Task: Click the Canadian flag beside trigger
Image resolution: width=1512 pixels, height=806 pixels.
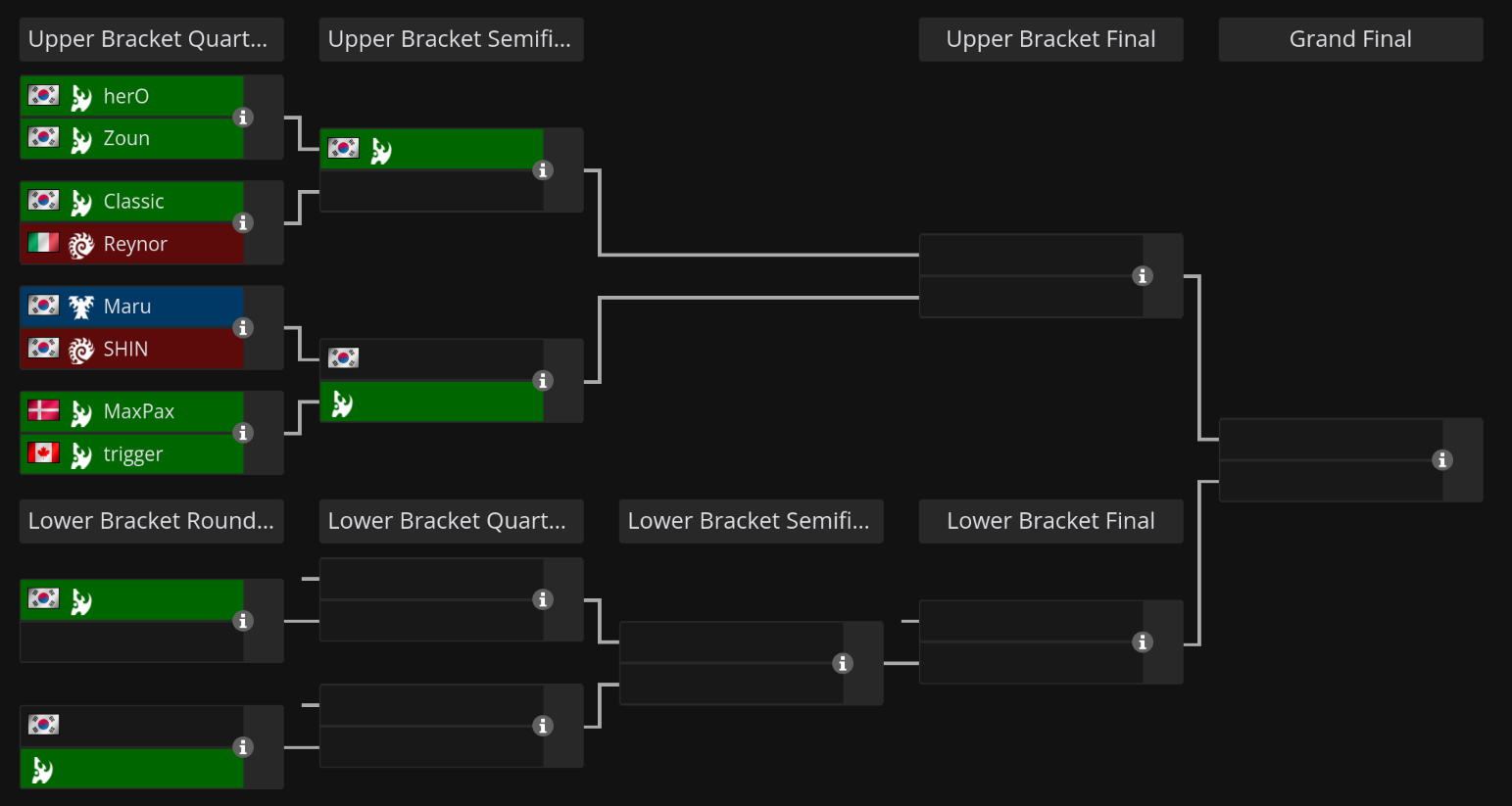Action: point(43,452)
